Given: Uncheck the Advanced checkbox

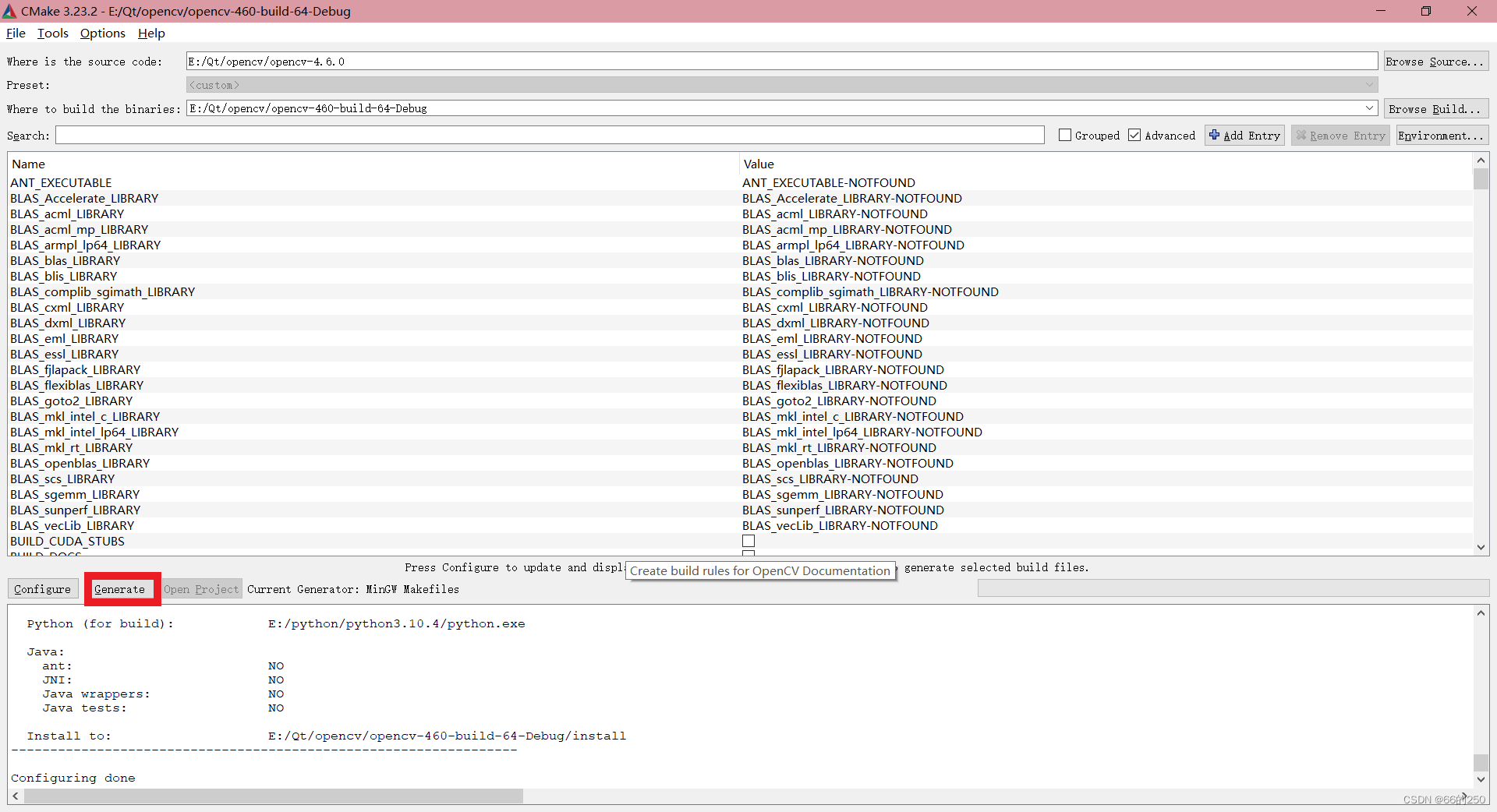Looking at the screenshot, I should (1134, 136).
